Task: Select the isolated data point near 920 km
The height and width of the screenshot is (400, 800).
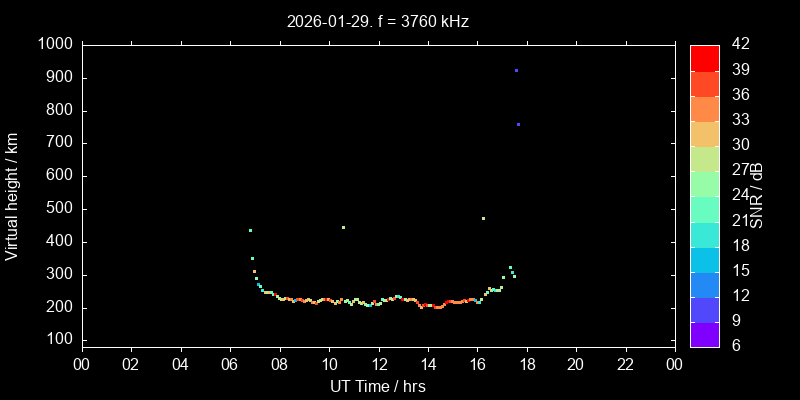Action: coord(516,70)
